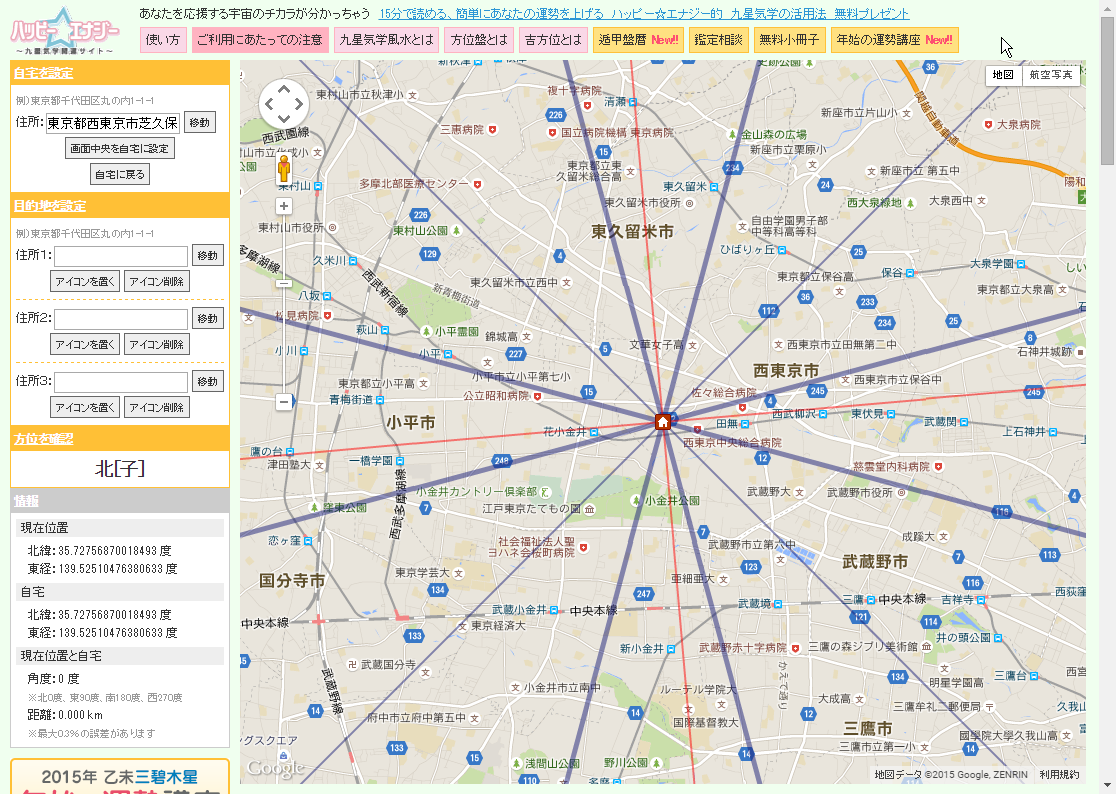
Task: Click into the 住所1 destination field
Action: (x=121, y=256)
